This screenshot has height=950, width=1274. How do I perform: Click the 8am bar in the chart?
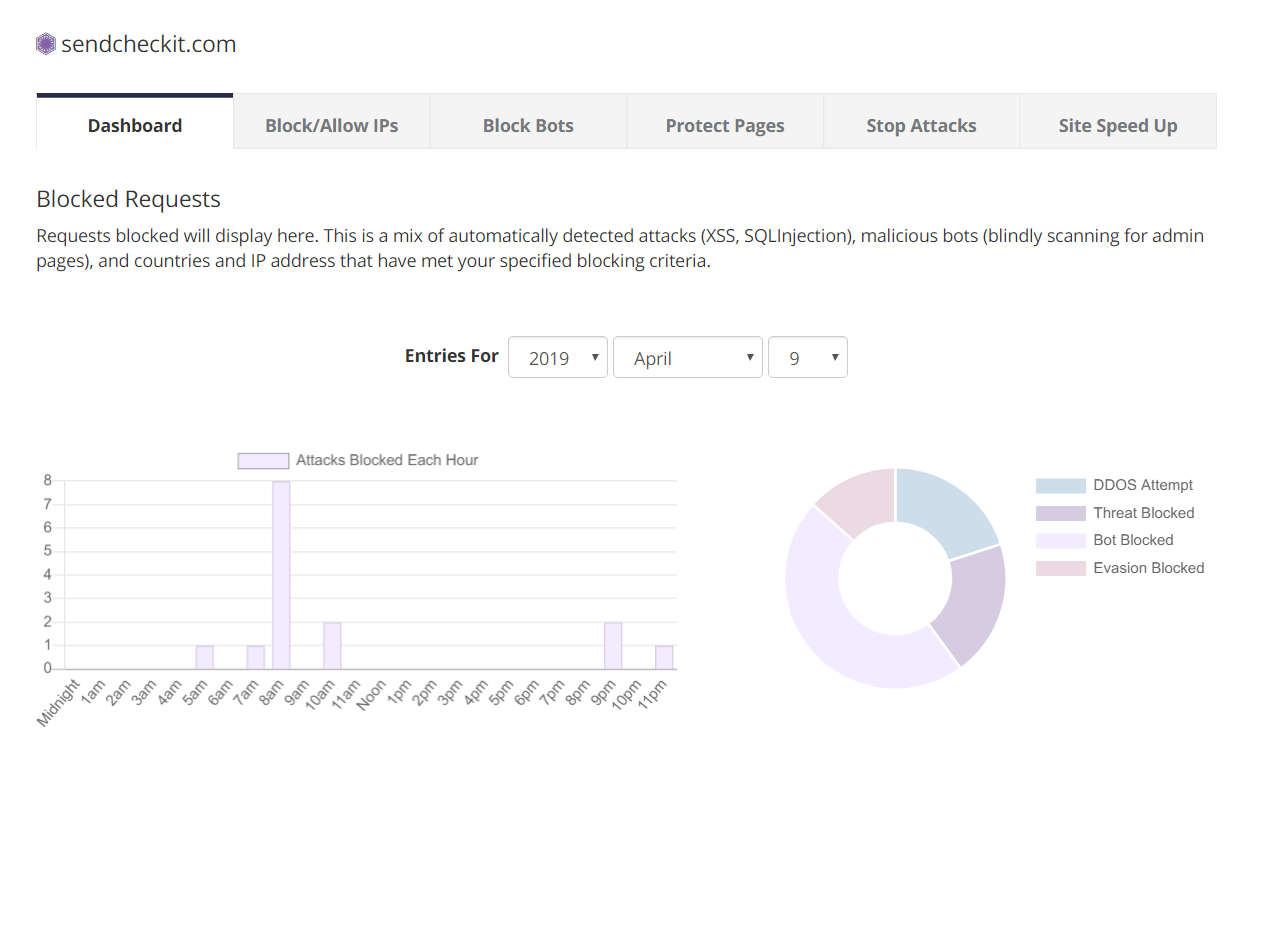[x=281, y=575]
